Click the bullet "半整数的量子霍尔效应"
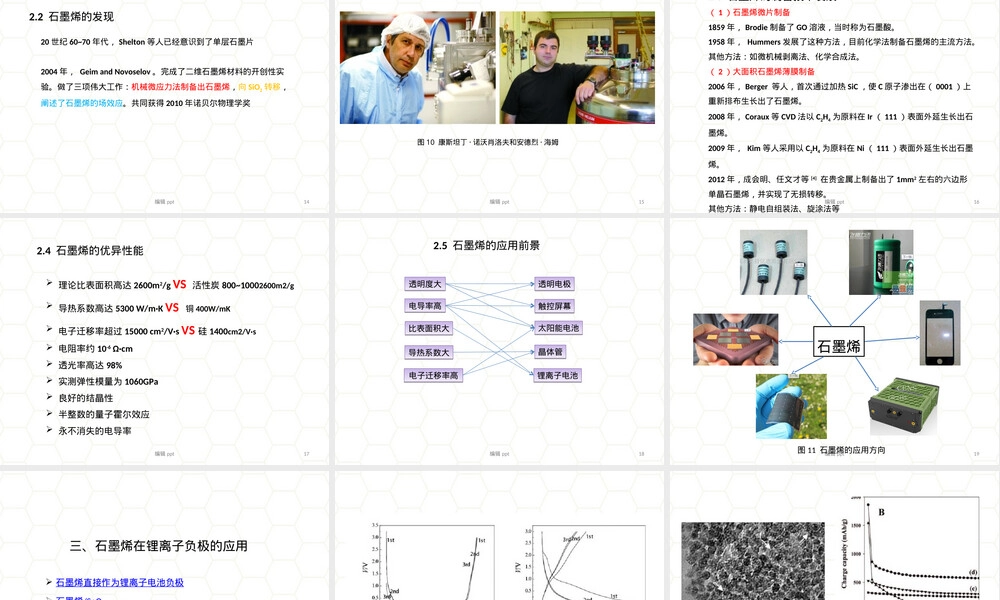The height and width of the screenshot is (600, 1000). click(104, 414)
